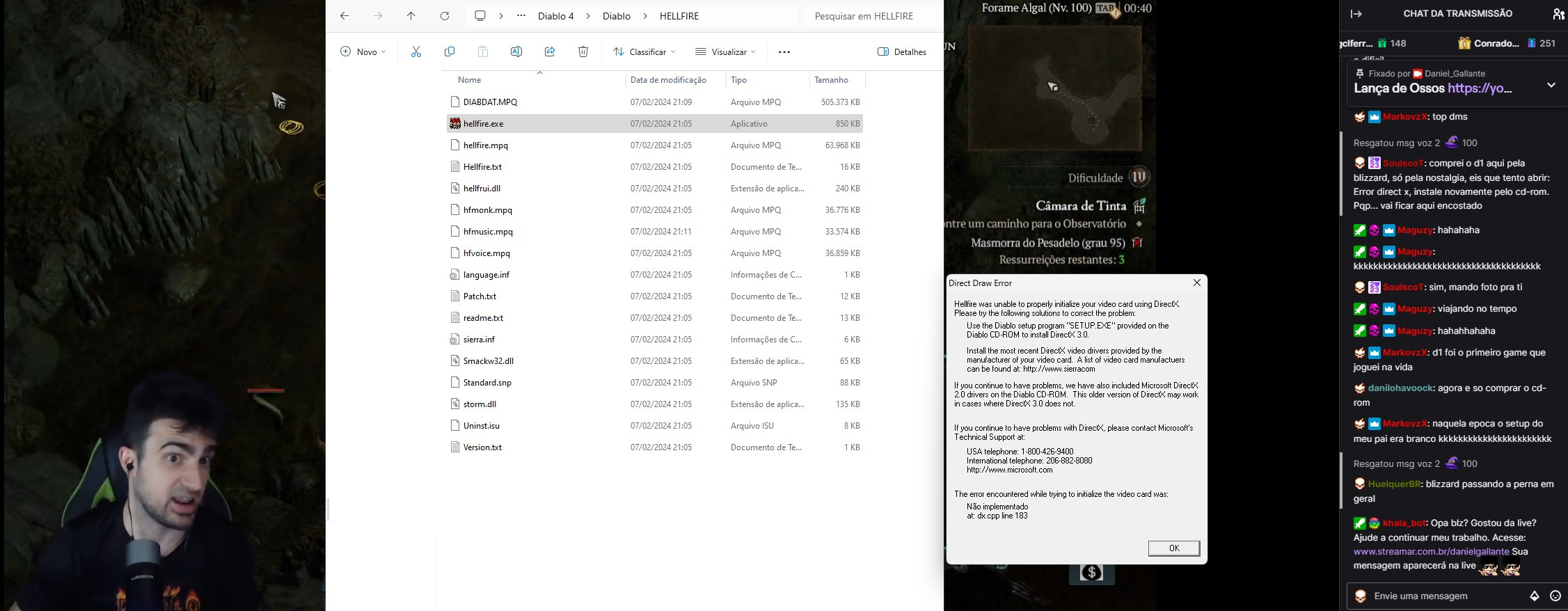Expand chevron after Diablo 4 breadcrumb
This screenshot has height=611, width=1568.
588,16
